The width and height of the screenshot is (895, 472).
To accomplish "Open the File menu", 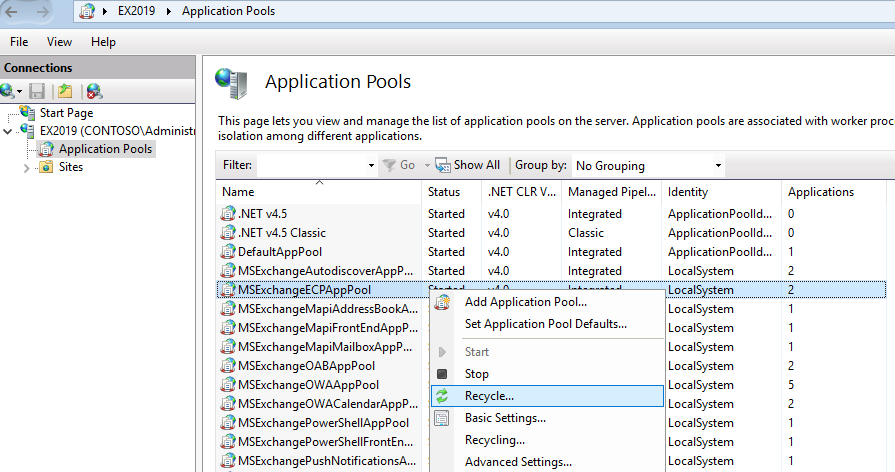I will point(19,42).
